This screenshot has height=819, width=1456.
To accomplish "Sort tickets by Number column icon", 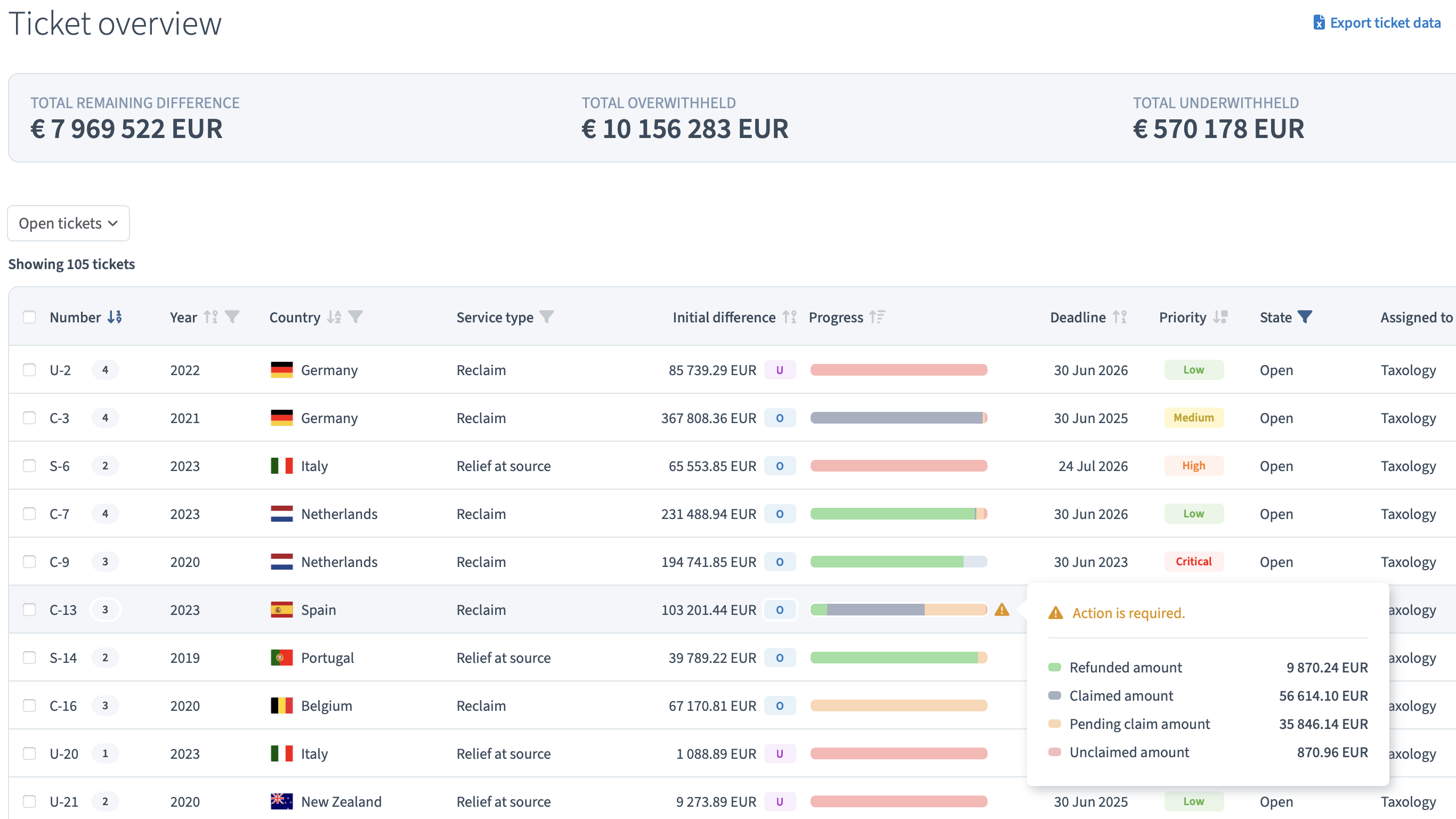I will point(115,317).
